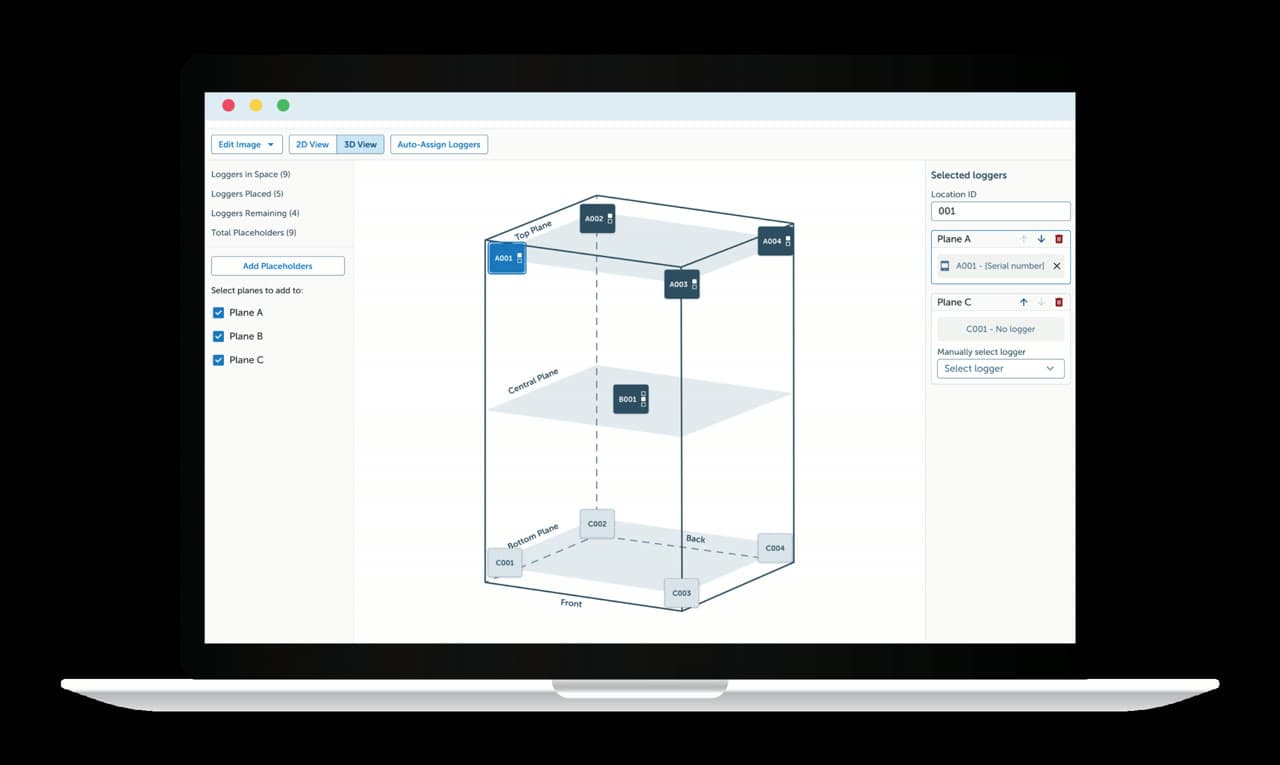Viewport: 1280px width, 765px height.
Task: Remove the A001 serial number assignment
Action: (x=1056, y=266)
